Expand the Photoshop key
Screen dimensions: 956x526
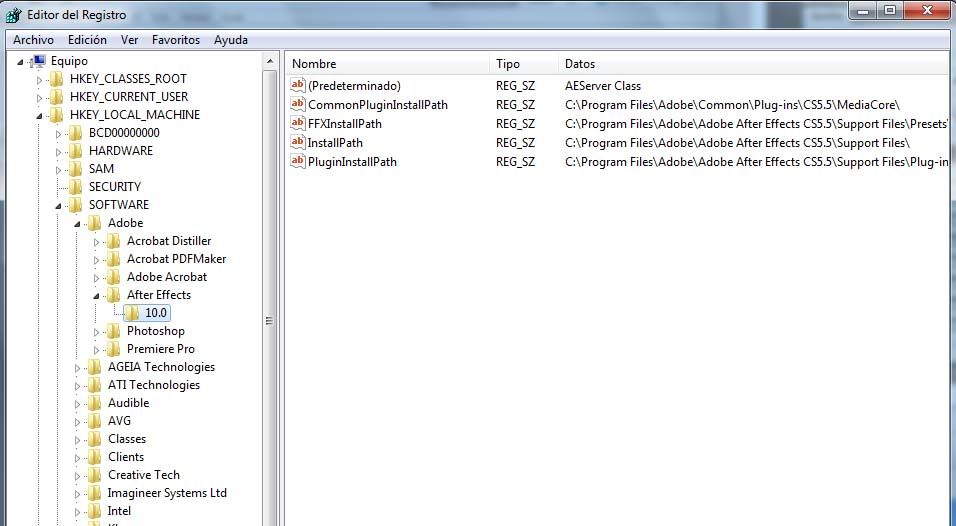tap(96, 332)
